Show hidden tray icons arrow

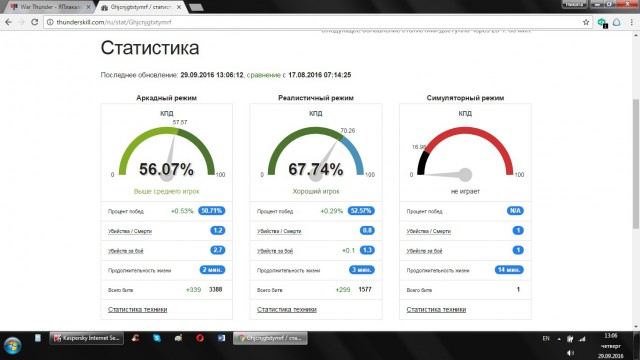[x=559, y=339]
